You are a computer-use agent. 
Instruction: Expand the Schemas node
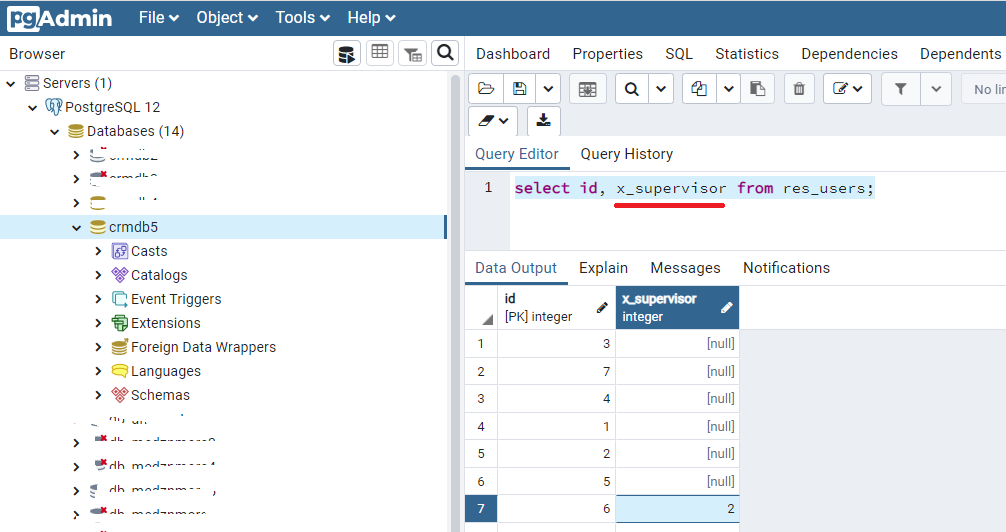(98, 395)
